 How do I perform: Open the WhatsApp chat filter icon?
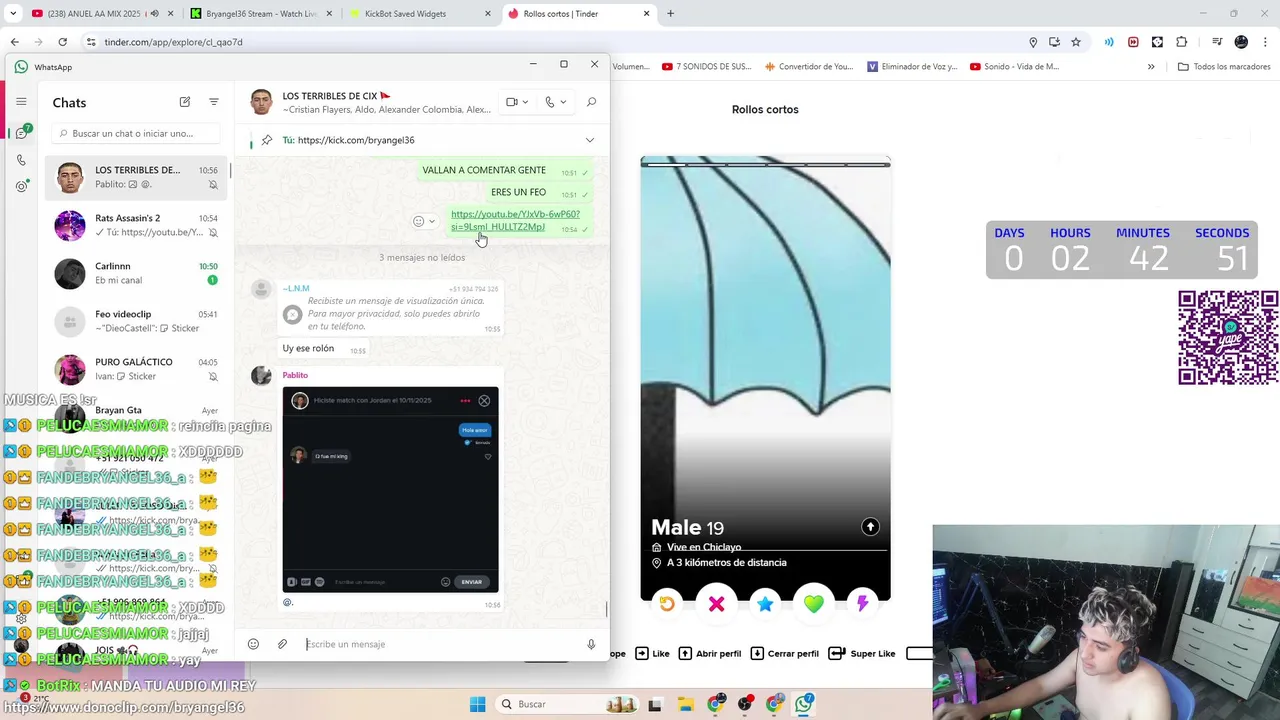214,102
